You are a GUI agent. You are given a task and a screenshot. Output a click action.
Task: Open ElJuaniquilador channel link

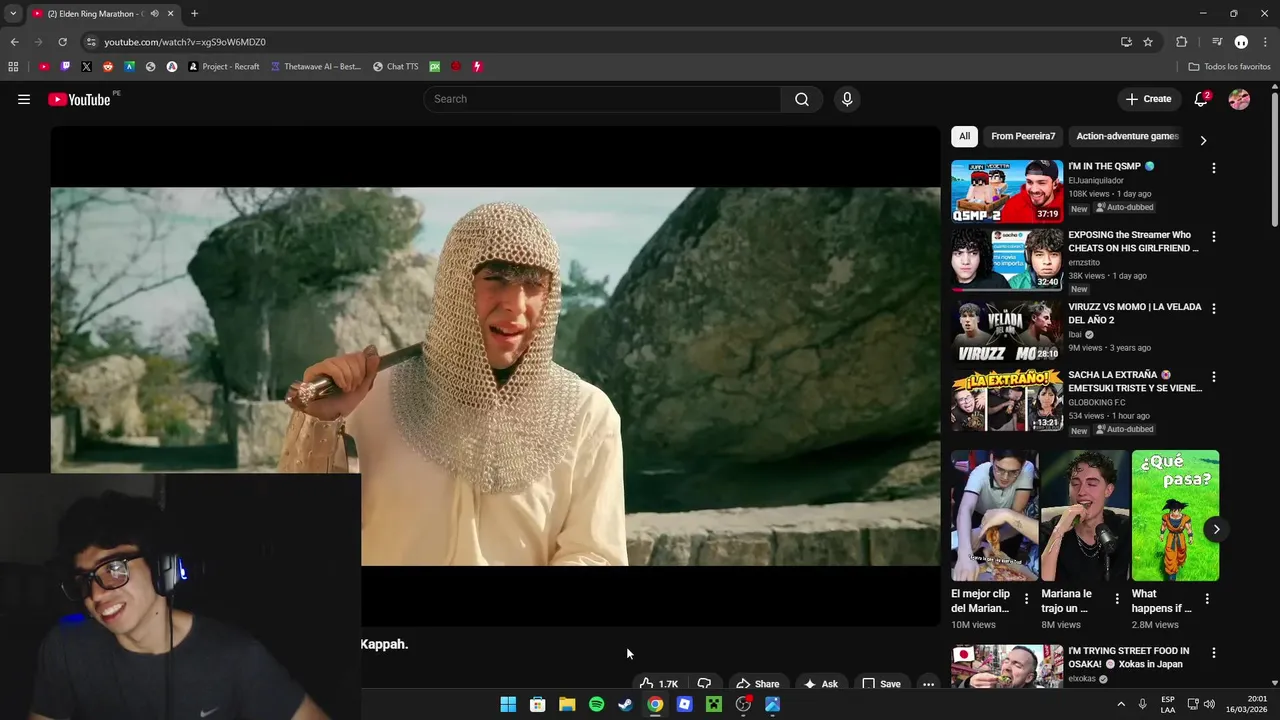point(1095,181)
